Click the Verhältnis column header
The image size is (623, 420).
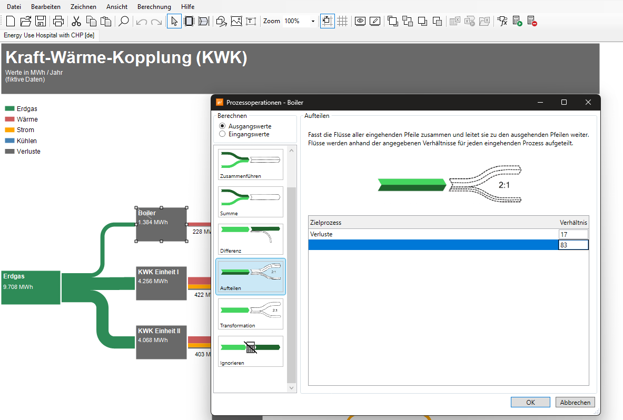tap(573, 223)
